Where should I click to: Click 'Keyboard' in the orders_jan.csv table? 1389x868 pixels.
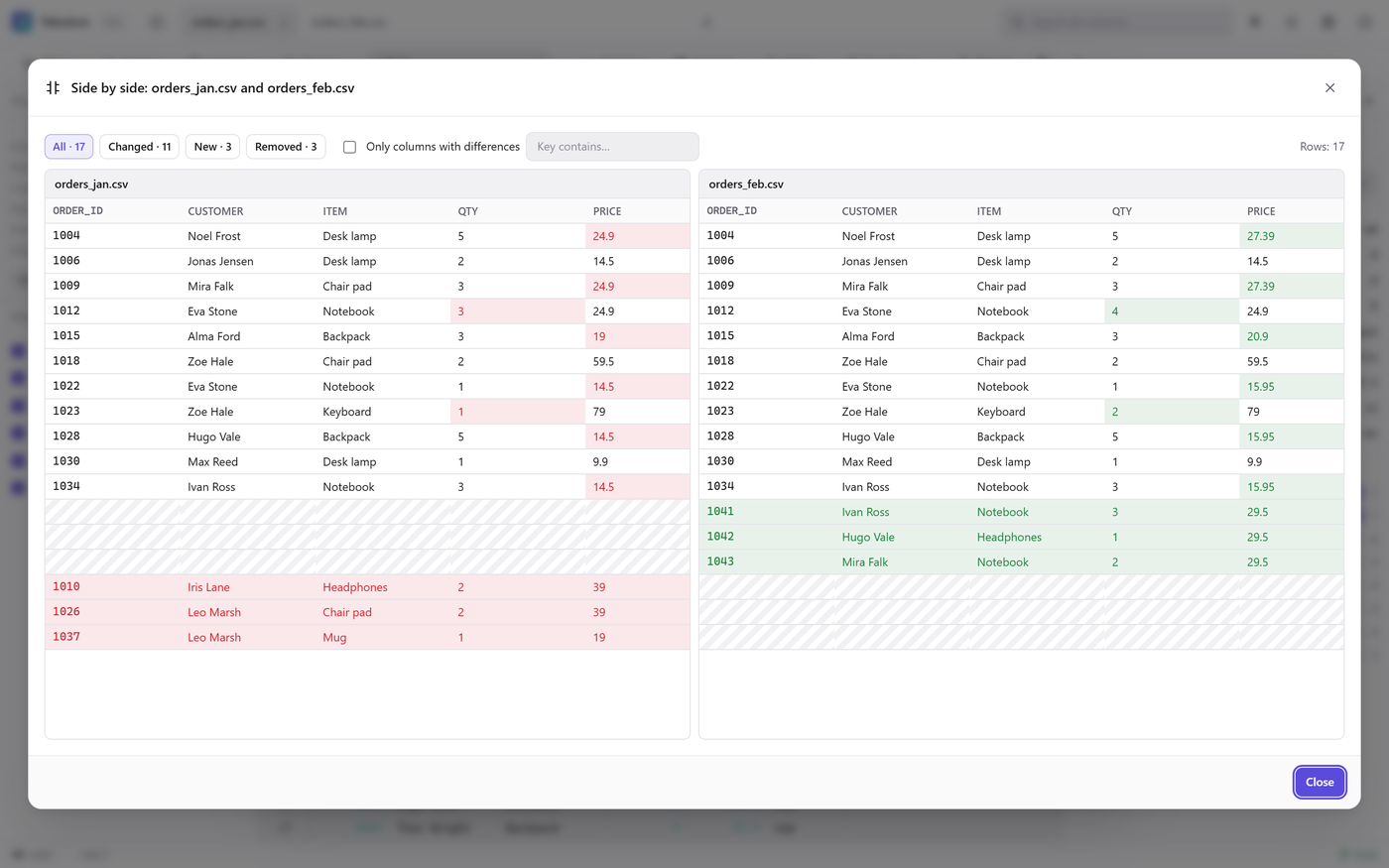point(347,412)
